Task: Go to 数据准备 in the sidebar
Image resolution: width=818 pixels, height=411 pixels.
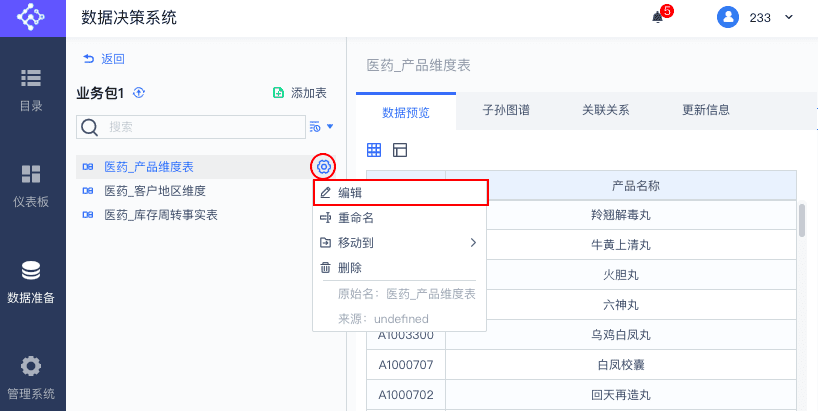Action: pos(31,281)
